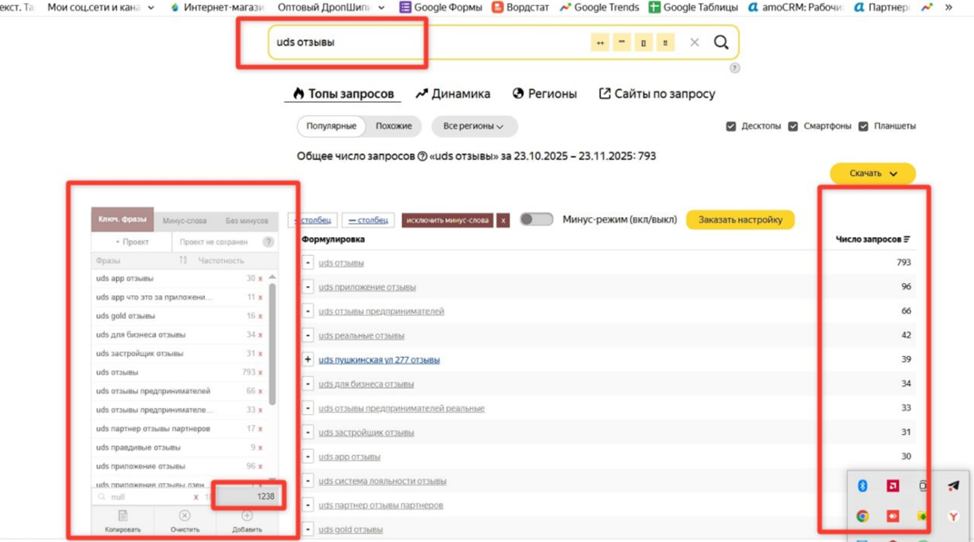Viewport: 974px width, 542px height.
Task: Toggle plus button for 'uds пушкинская ул 277 отзывы'
Action: [x=307, y=359]
